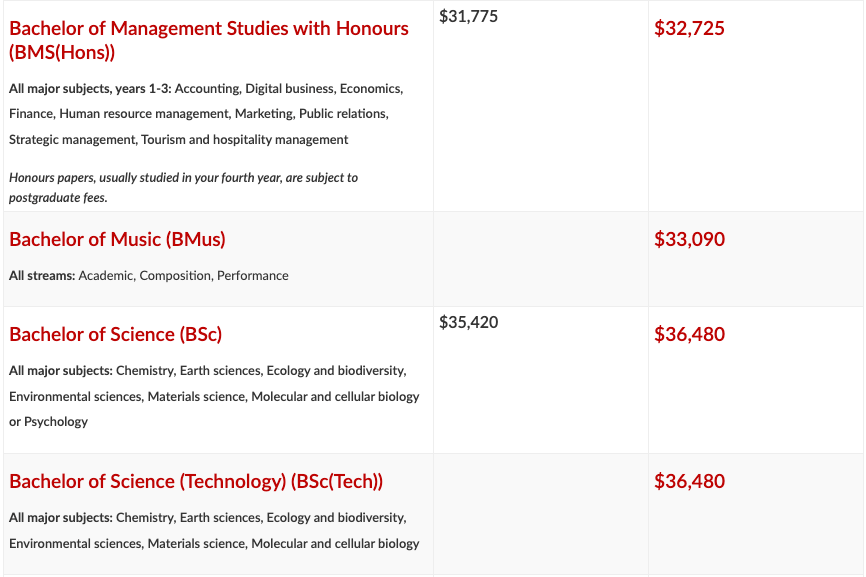Click the 'All major subjects:' label under BSc(Tech)
Screen dimensions: 866x577
tap(61, 518)
